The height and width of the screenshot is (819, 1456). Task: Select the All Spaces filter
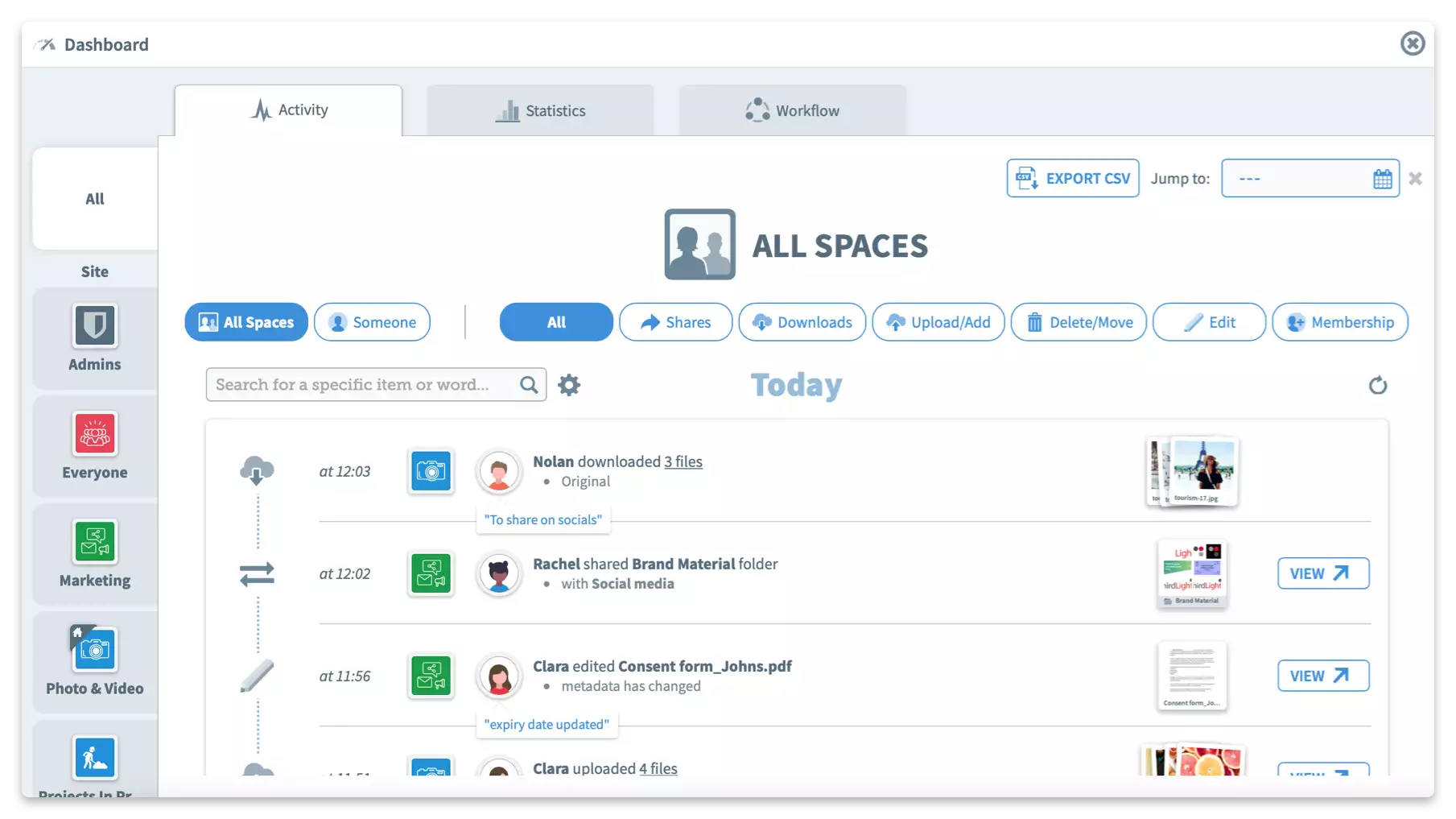[246, 322]
